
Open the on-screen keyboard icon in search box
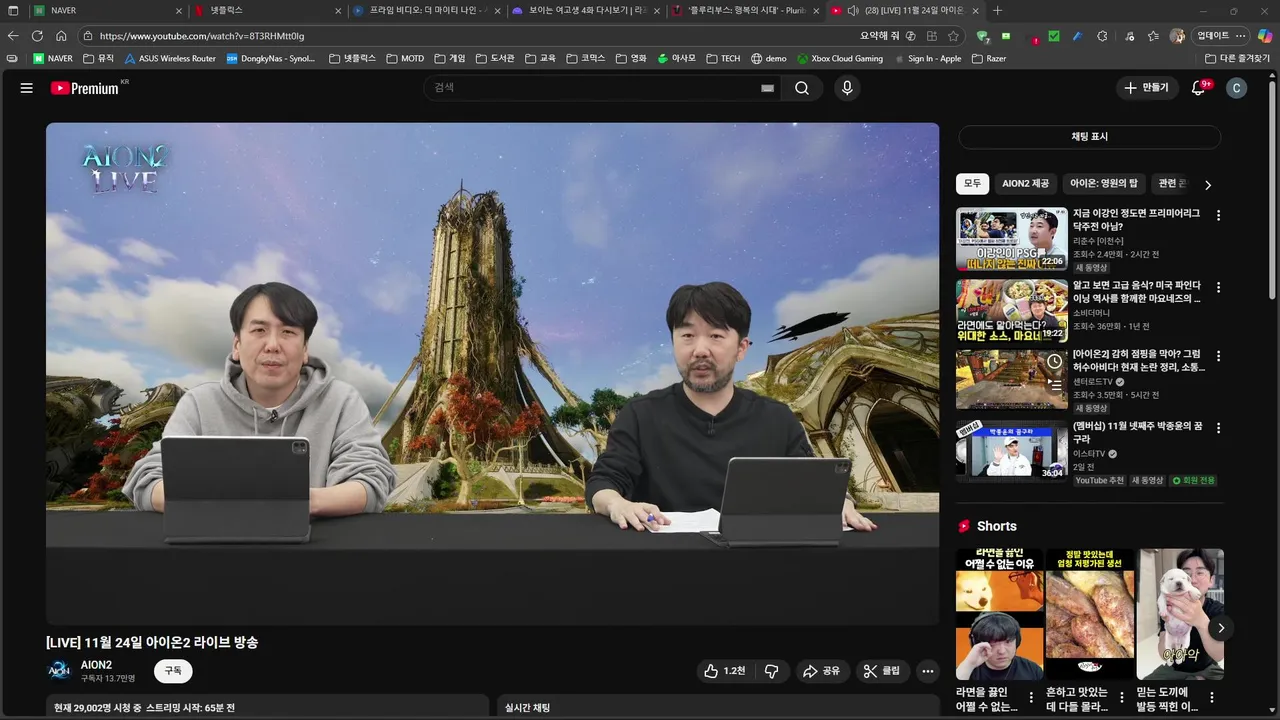767,88
